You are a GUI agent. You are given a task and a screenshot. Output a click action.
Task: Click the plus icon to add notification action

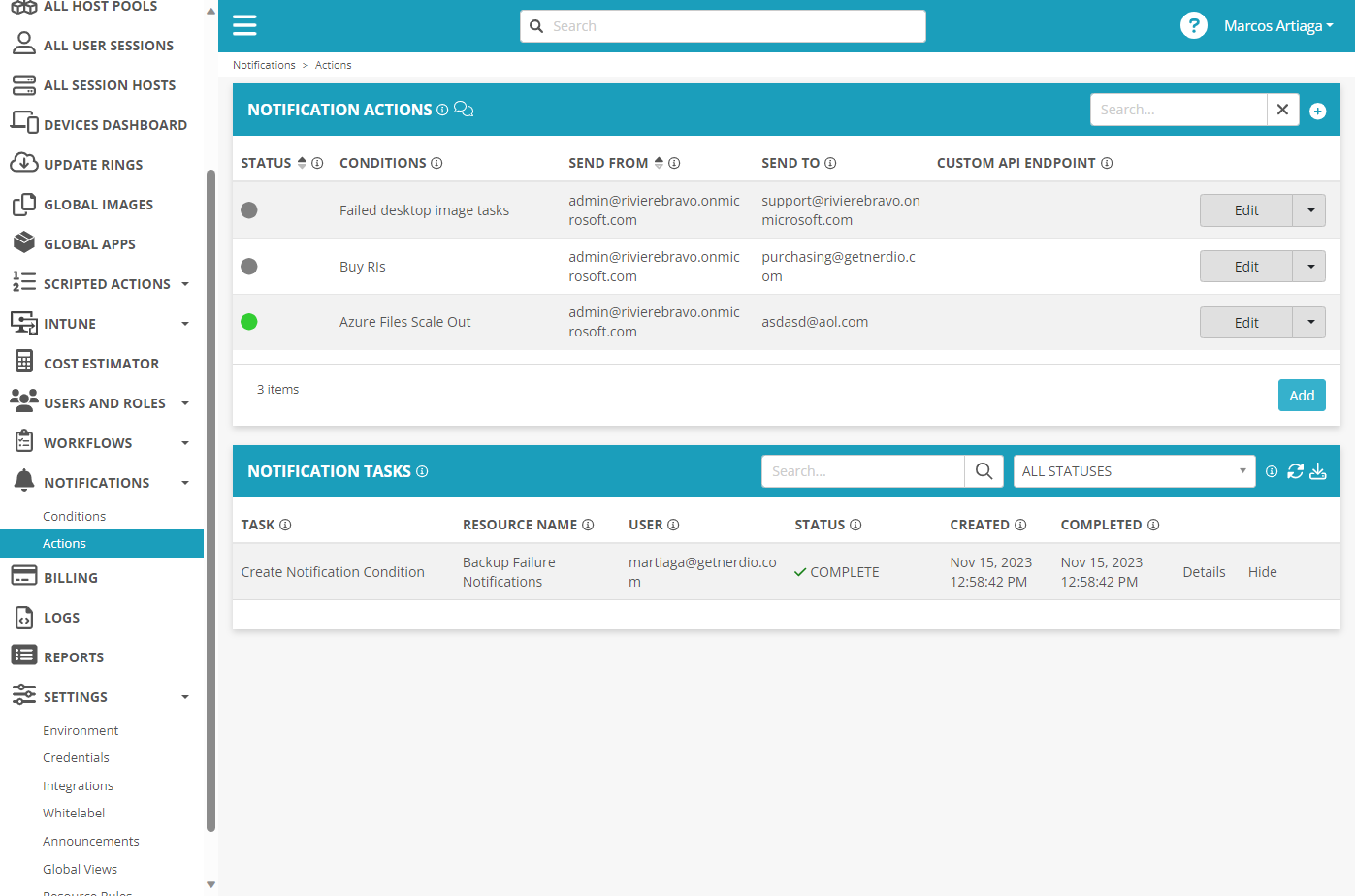(x=1317, y=111)
